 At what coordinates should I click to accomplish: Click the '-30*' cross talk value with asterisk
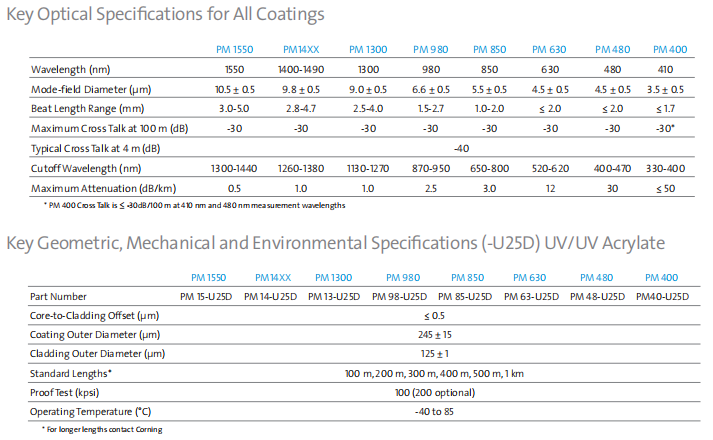click(x=665, y=129)
